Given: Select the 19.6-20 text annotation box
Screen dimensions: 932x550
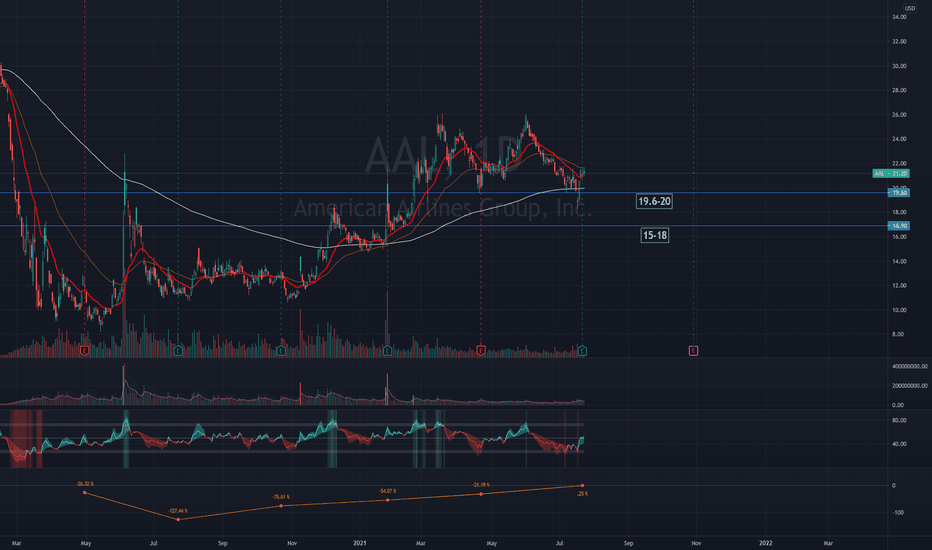Looking at the screenshot, I should (x=654, y=201).
